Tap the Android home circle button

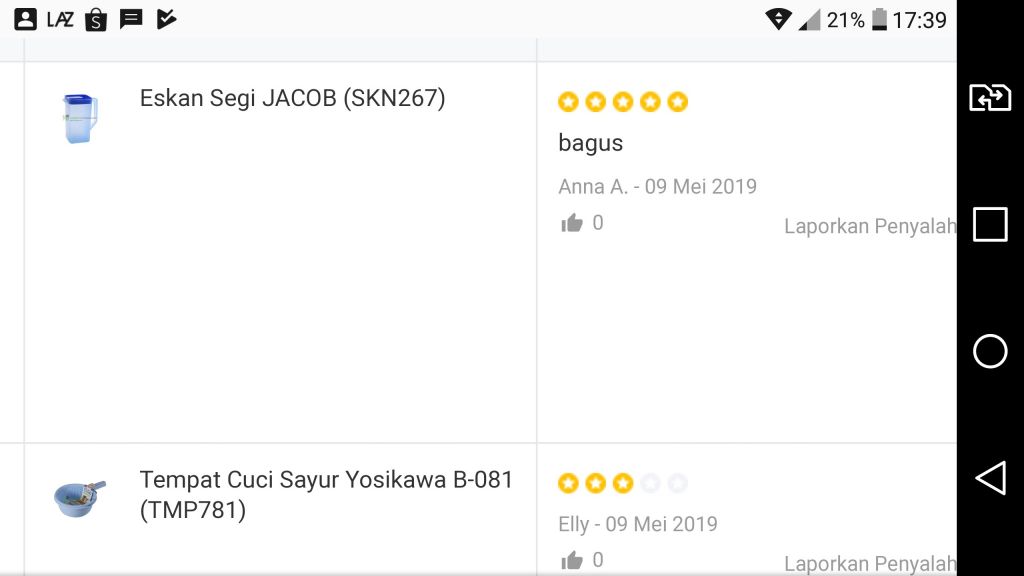tap(990, 351)
